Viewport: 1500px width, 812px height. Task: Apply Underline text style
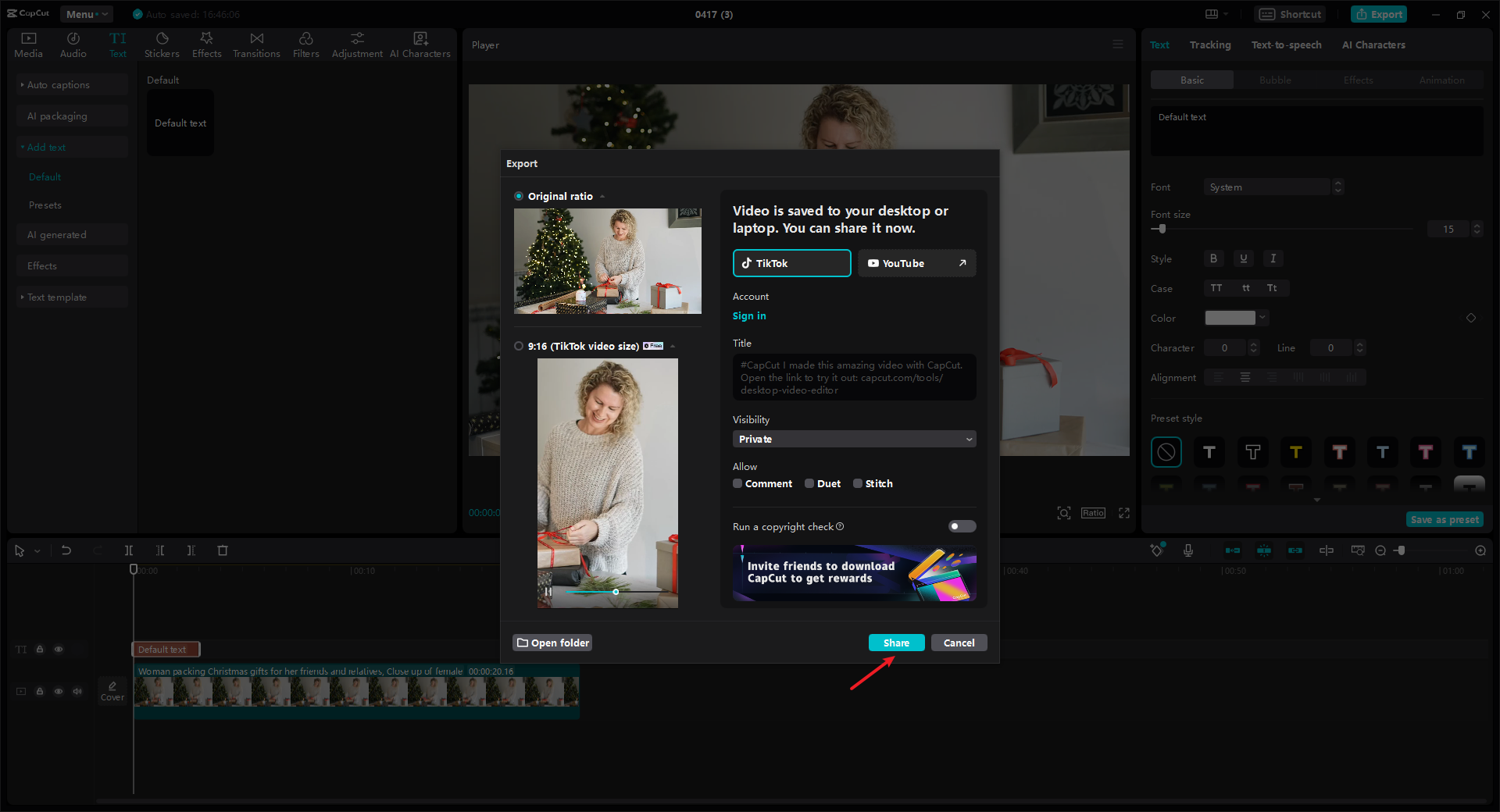(x=1243, y=258)
